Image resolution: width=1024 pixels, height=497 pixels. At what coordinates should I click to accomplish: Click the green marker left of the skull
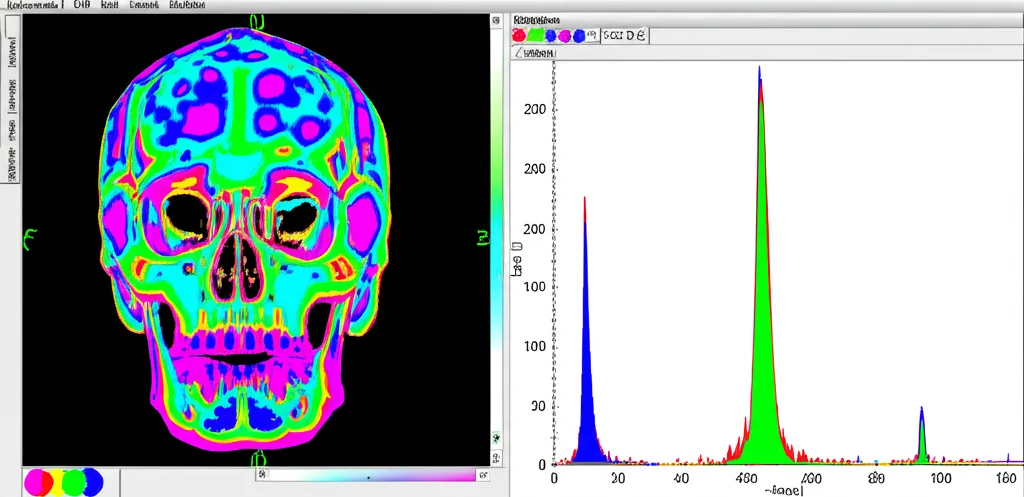tap(29, 238)
